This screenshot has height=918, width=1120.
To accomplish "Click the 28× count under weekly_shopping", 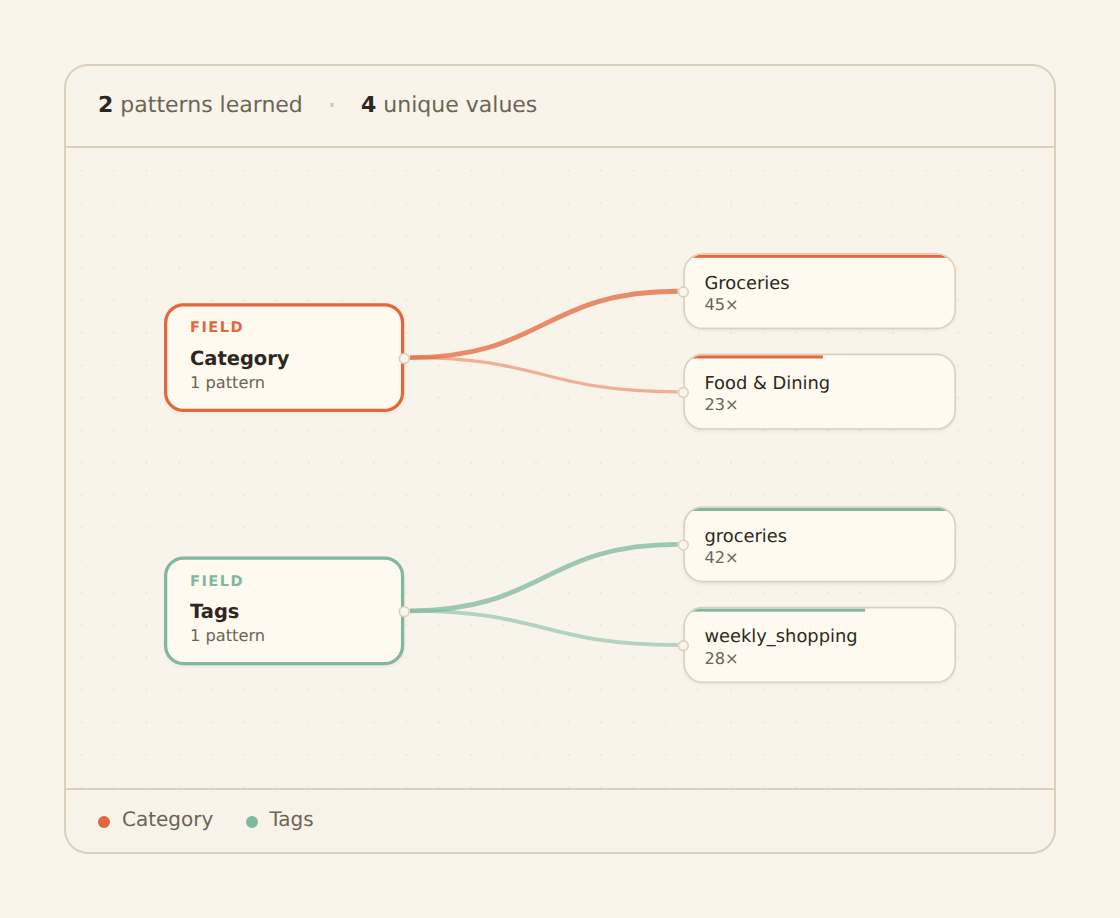I will coord(721,658).
